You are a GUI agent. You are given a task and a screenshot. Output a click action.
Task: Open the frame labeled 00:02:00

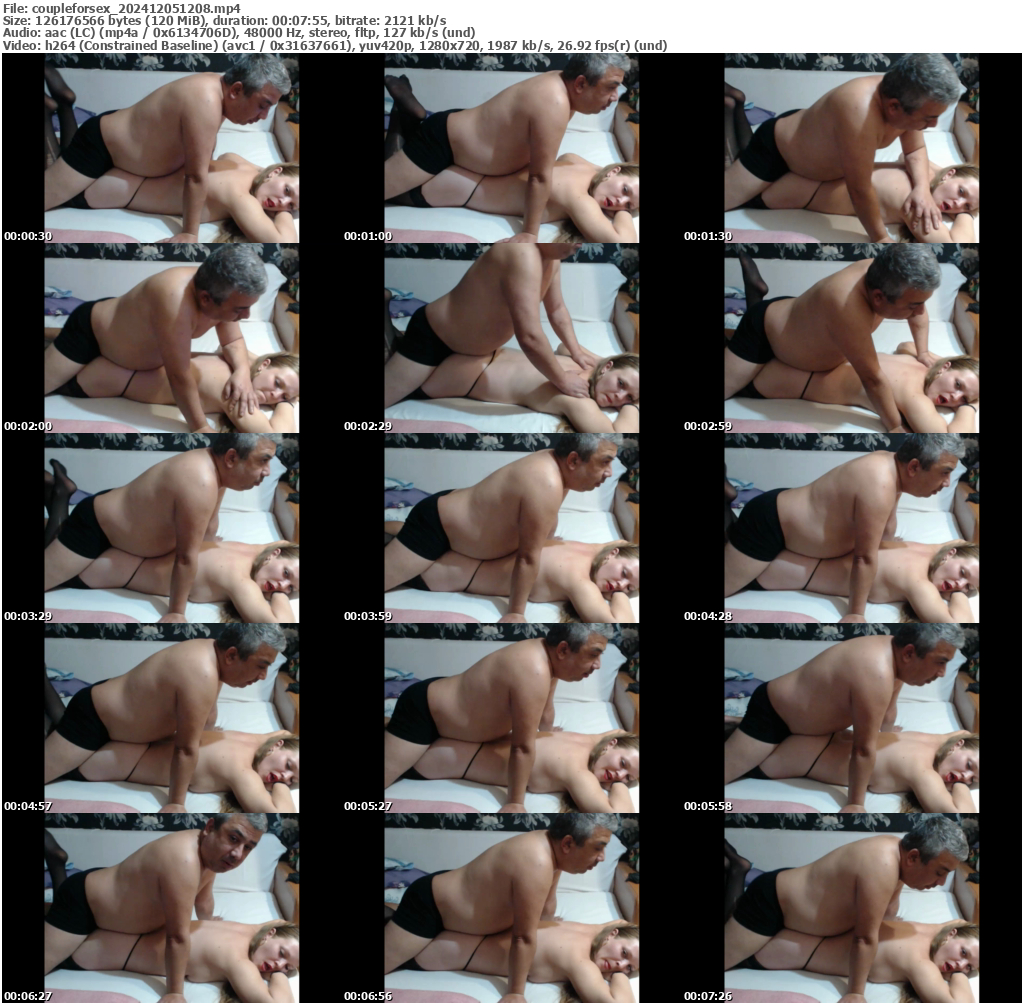coord(170,338)
